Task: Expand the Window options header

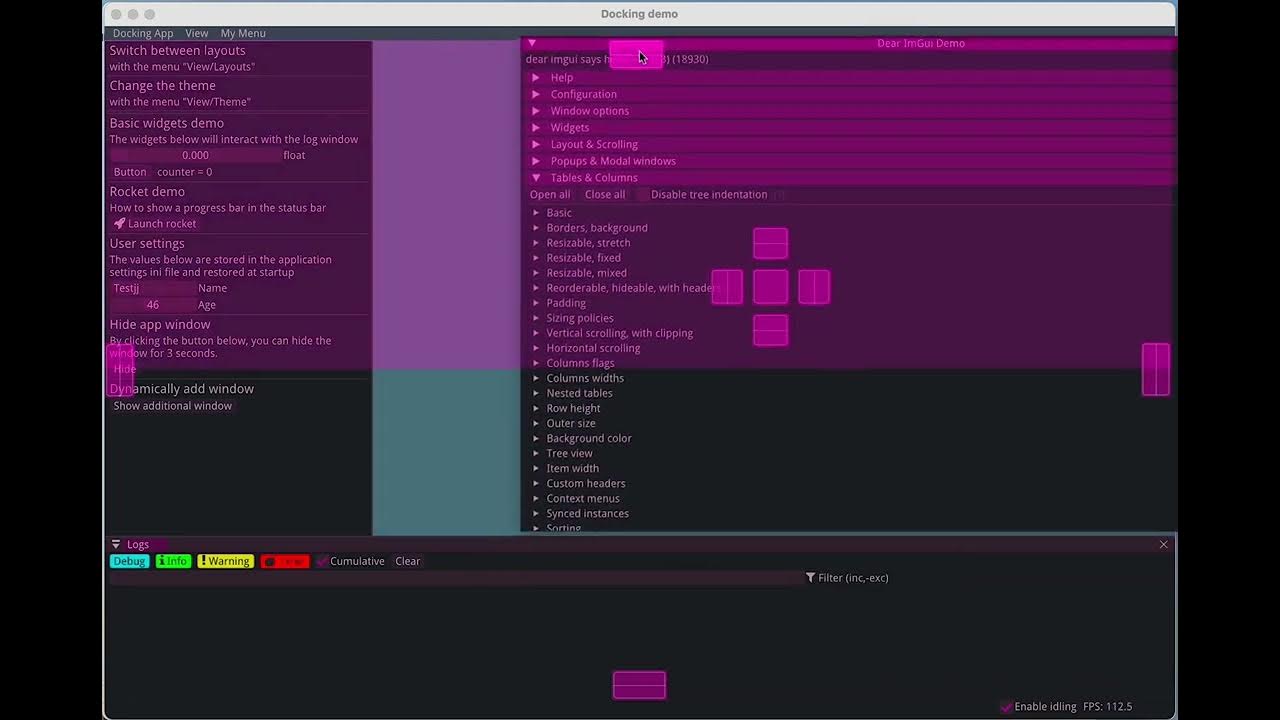Action: (849, 111)
